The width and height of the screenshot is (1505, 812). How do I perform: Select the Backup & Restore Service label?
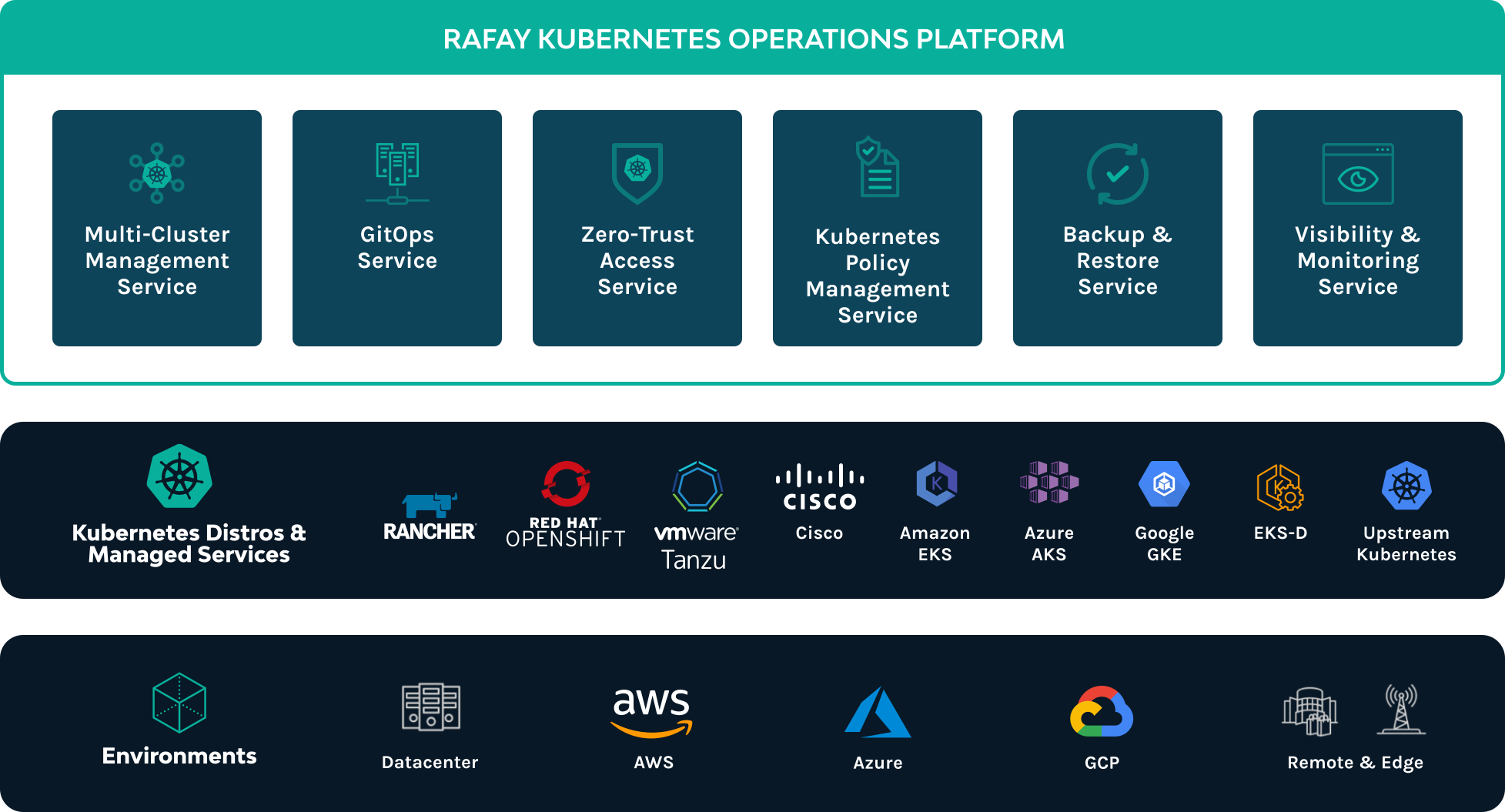tap(1118, 260)
